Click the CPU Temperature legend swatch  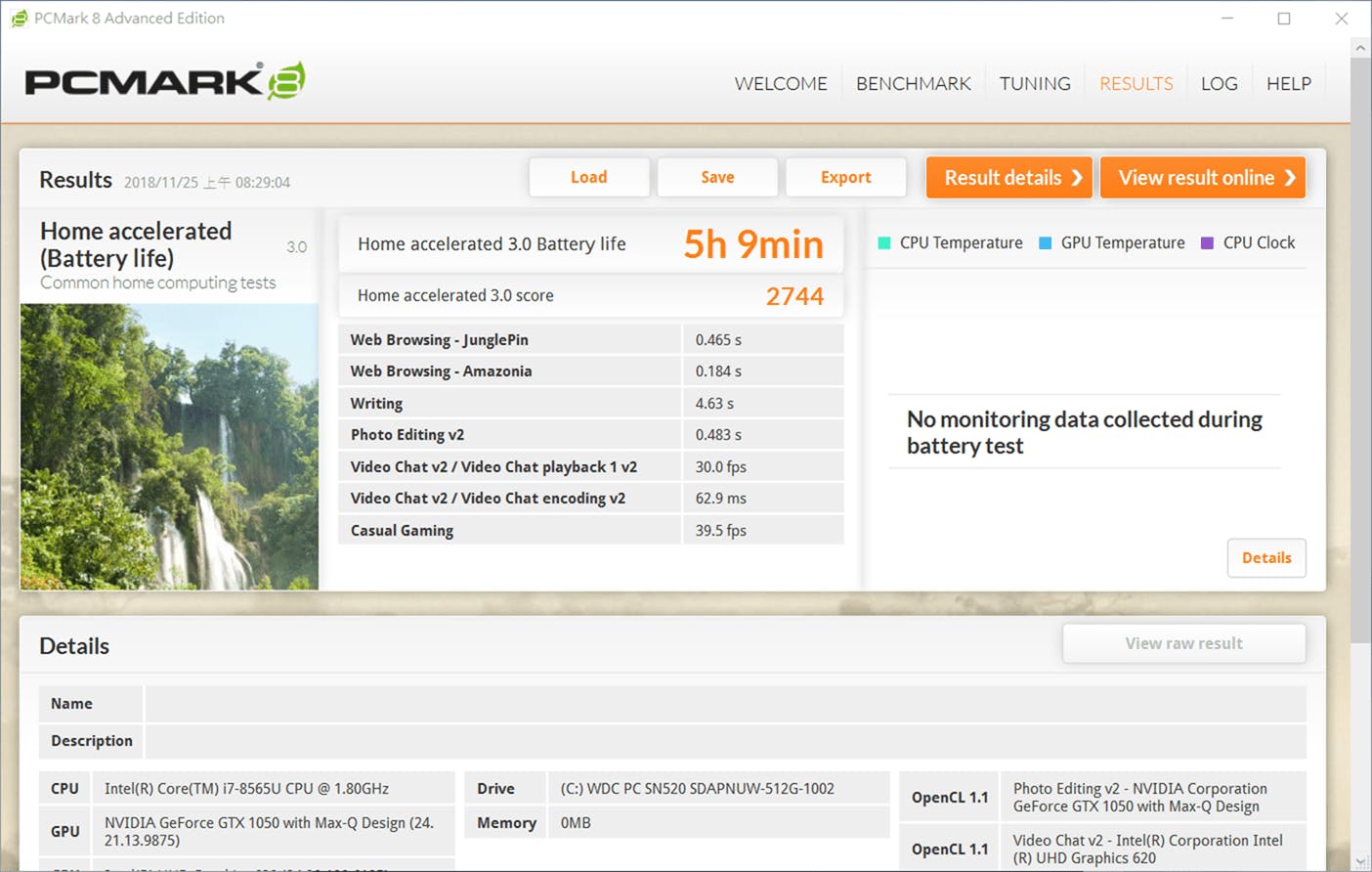(x=884, y=243)
